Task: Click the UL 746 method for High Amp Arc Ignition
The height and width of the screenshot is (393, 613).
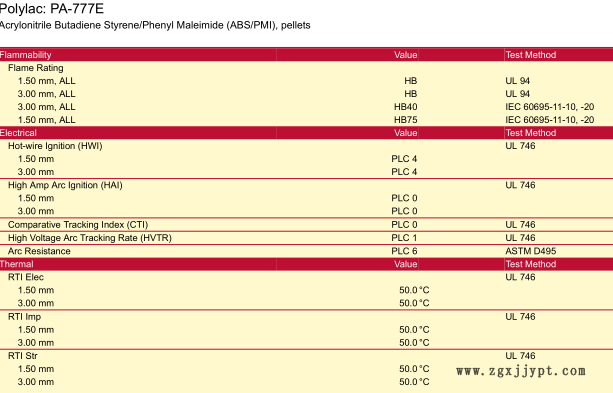Action: tap(520, 185)
